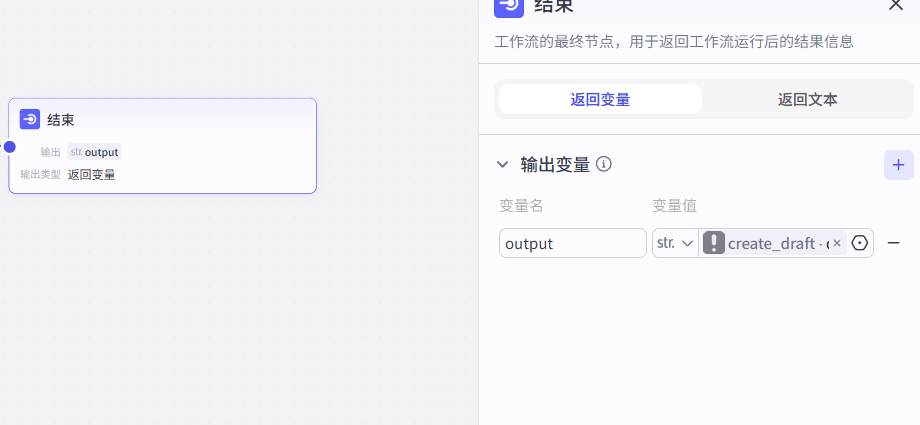Click the output variable name field
Image resolution: width=920 pixels, height=425 pixels.
click(x=573, y=243)
